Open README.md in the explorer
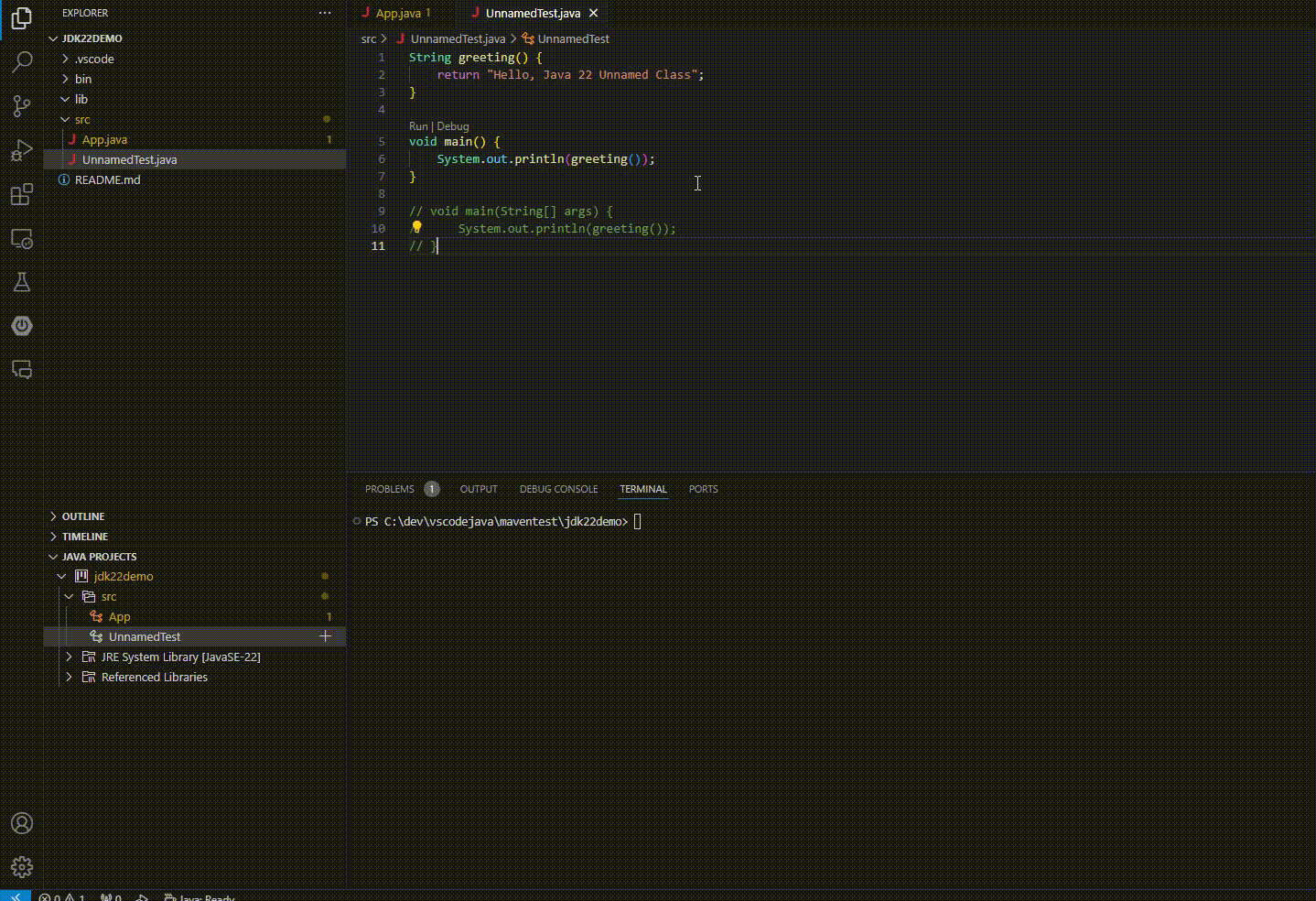1316x901 pixels. [107, 179]
